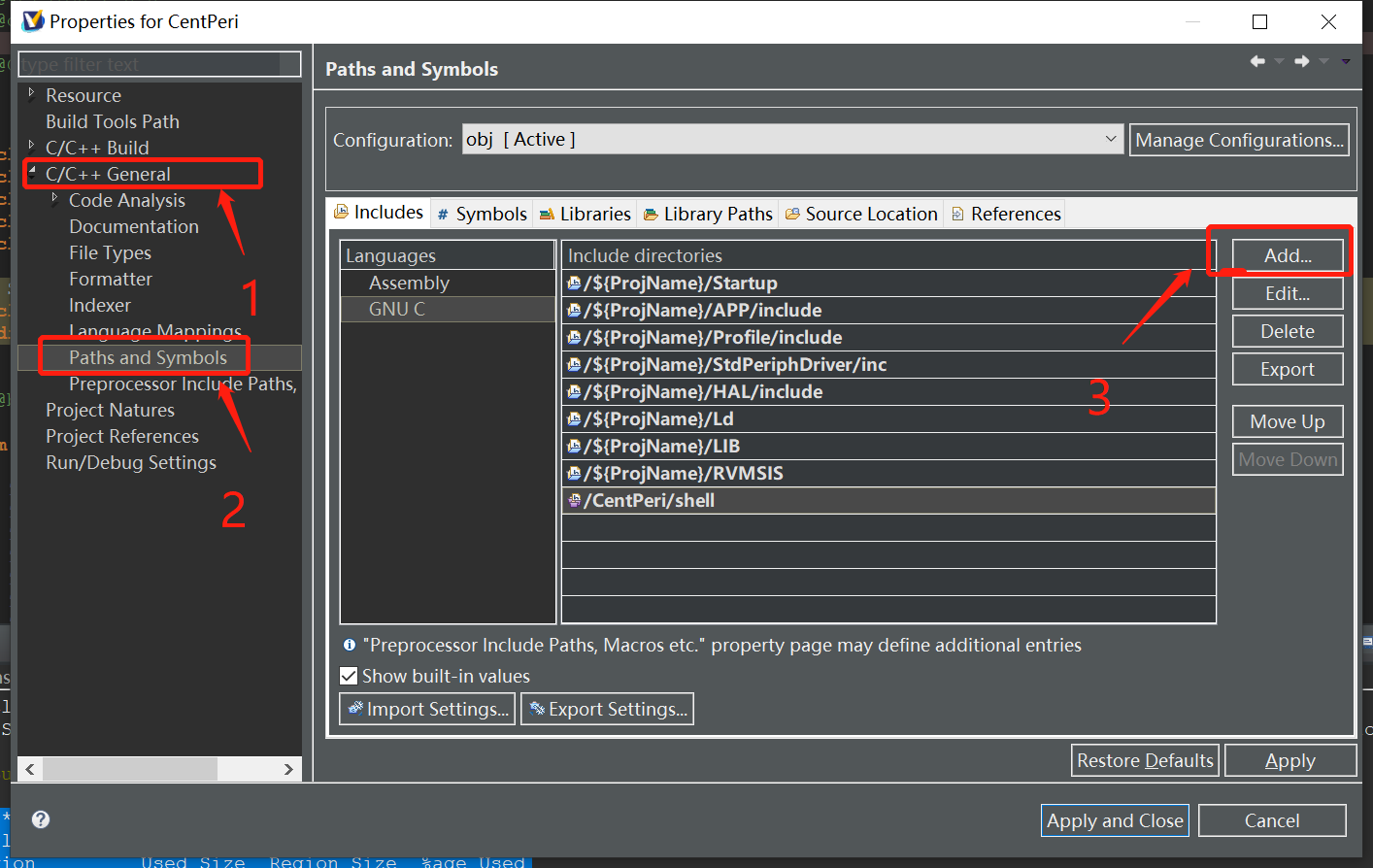
Task: Collapse the C/C++ General section
Action: click(30, 173)
